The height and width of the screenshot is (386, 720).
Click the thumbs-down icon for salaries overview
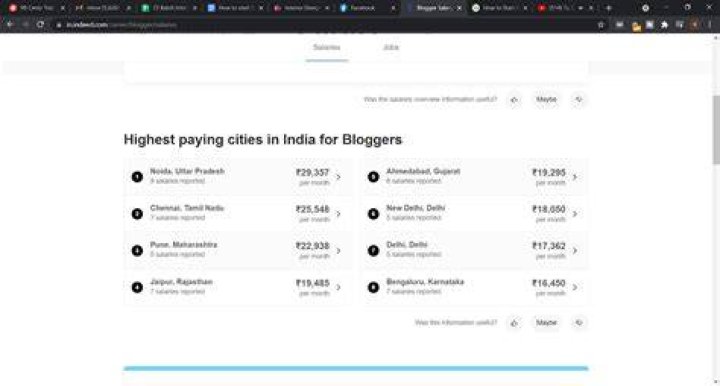click(579, 100)
